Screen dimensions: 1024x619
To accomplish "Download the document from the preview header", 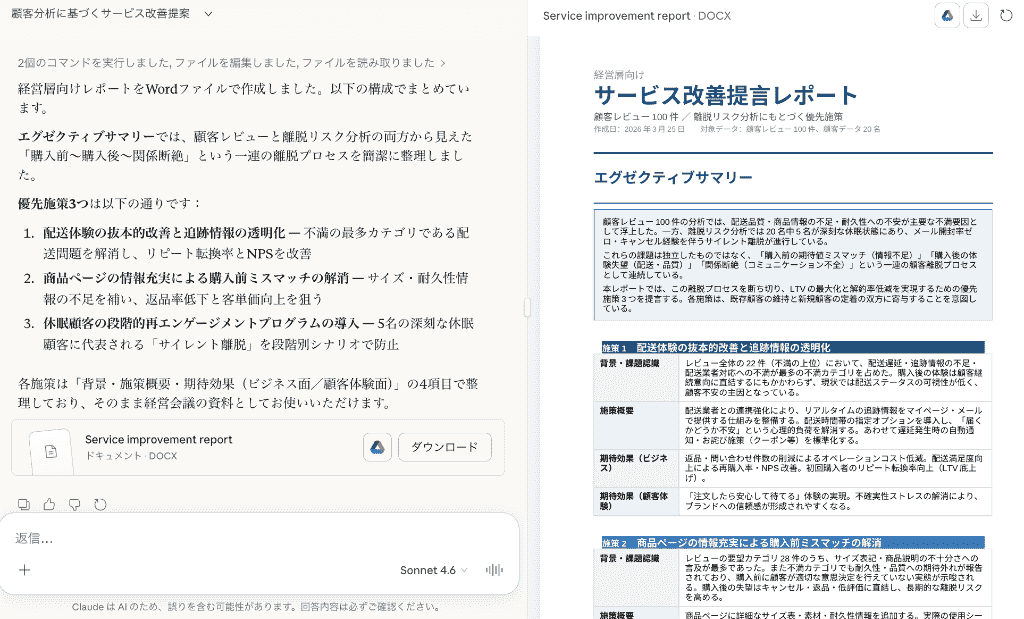I will point(976,16).
